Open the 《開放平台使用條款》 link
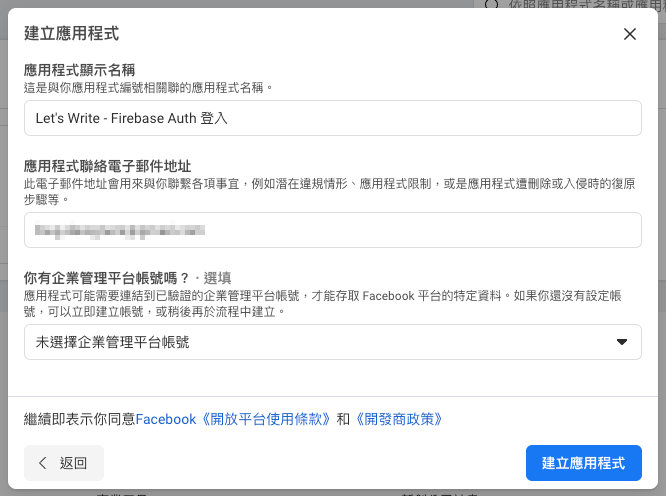This screenshot has width=666, height=496. 265,419
